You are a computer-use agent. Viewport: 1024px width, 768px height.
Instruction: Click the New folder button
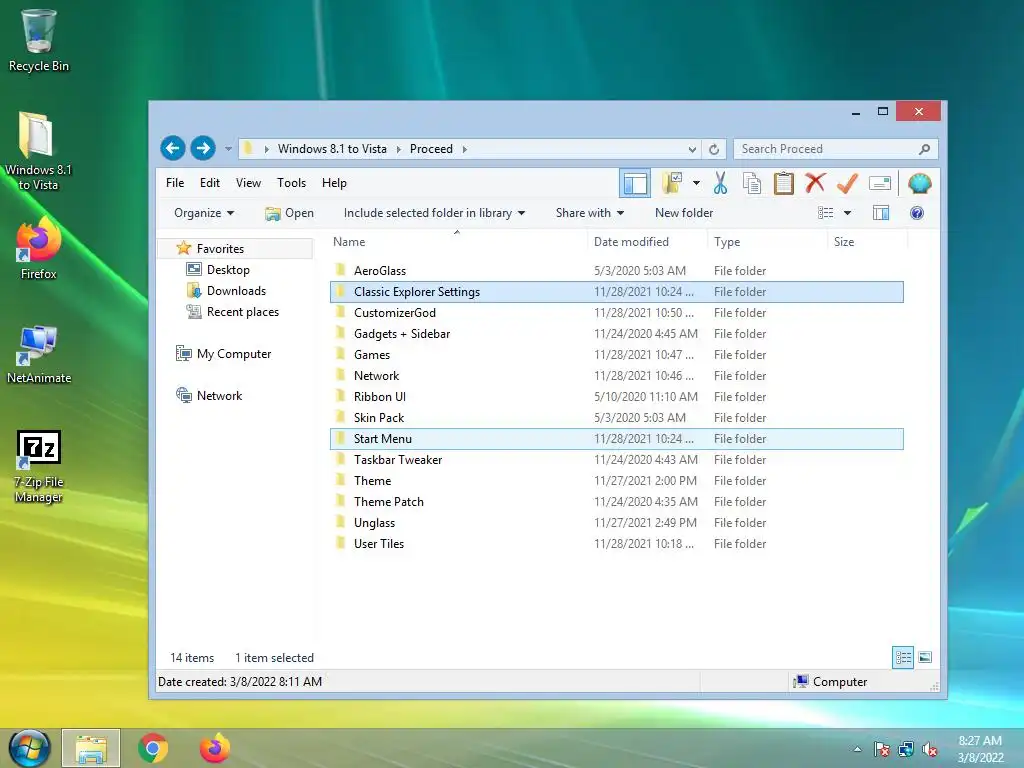pos(684,213)
